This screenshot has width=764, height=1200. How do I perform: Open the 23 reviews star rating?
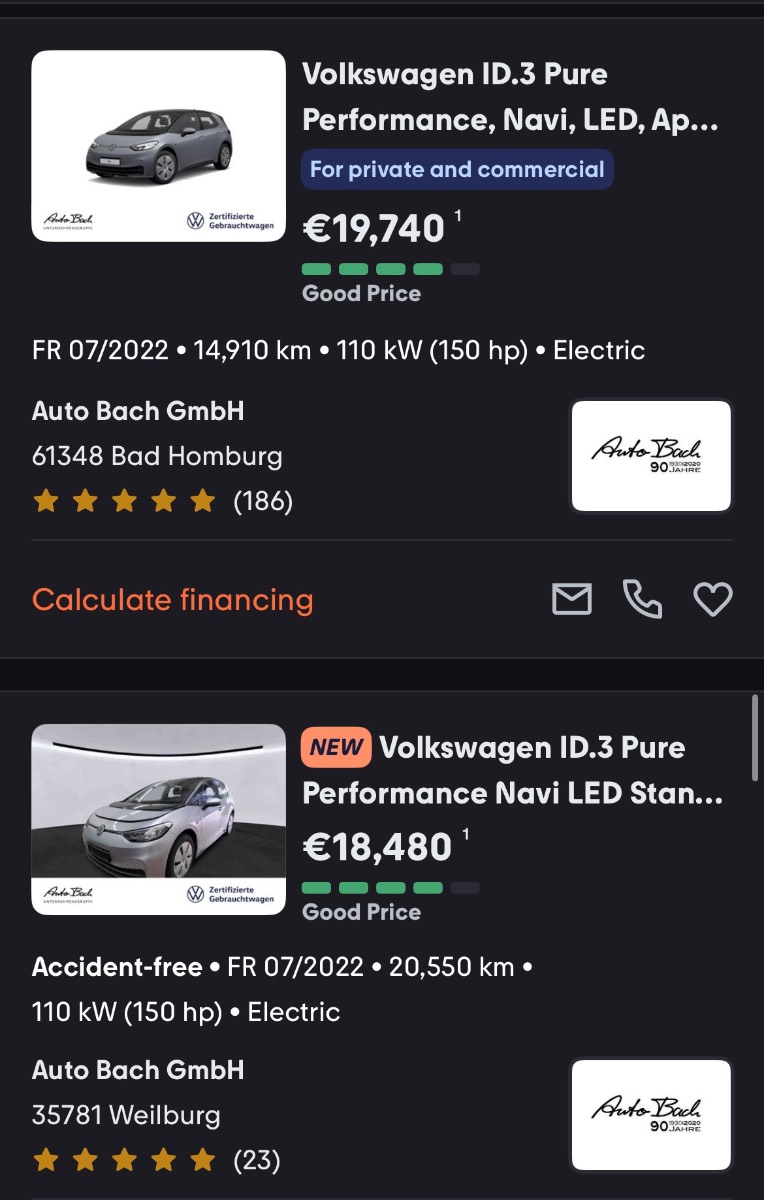[156, 1160]
